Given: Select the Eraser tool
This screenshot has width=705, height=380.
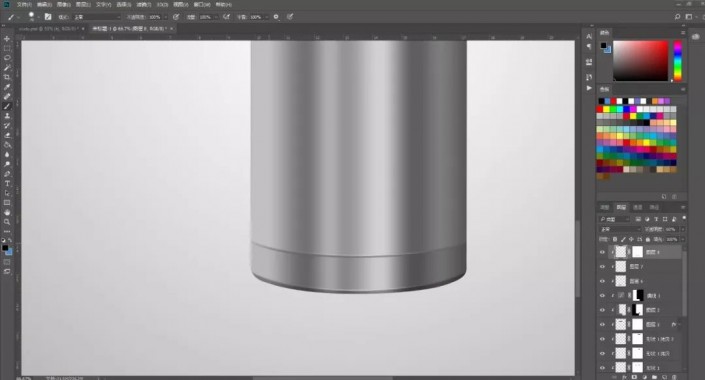Looking at the screenshot, I should [x=7, y=135].
